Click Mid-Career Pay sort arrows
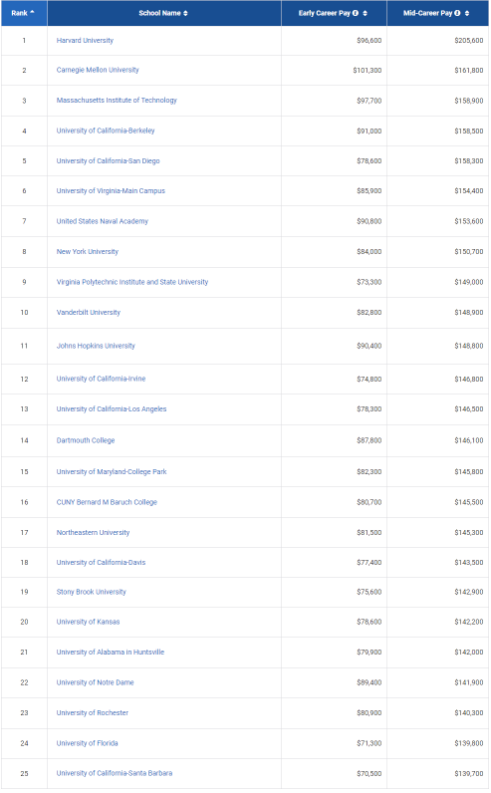This screenshot has height=793, width=491. [x=467, y=13]
